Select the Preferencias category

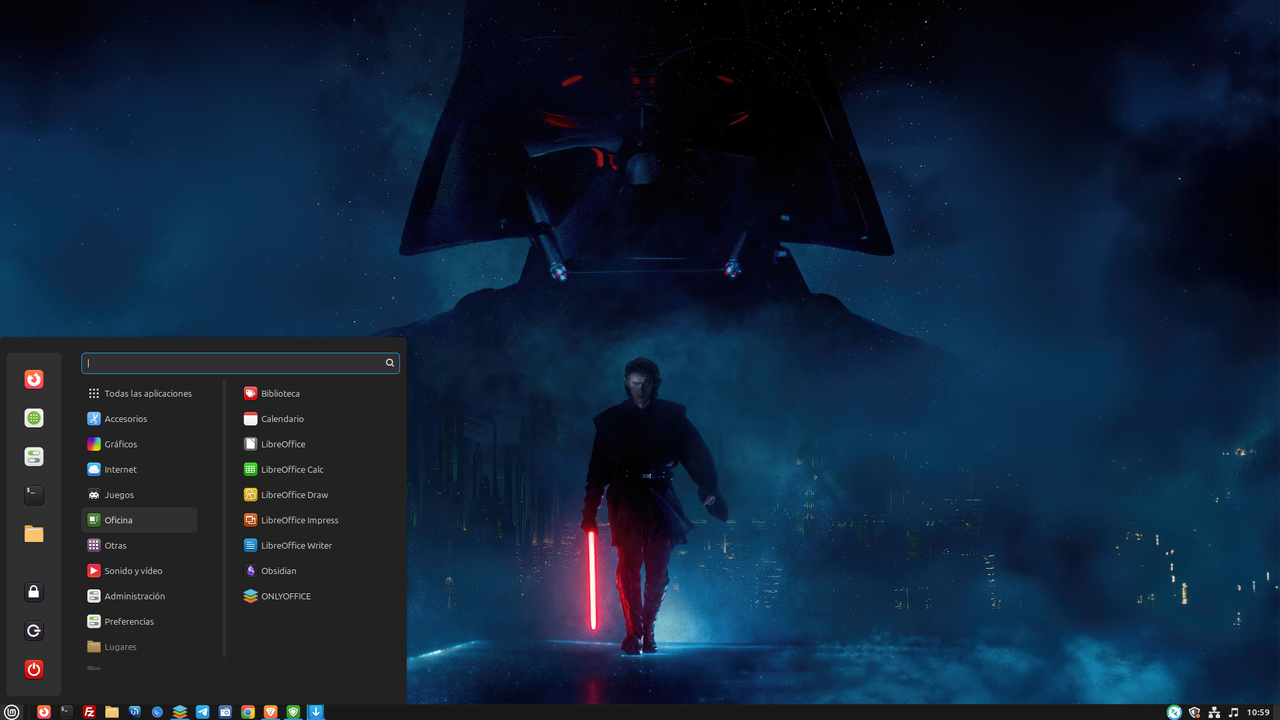tap(139, 622)
